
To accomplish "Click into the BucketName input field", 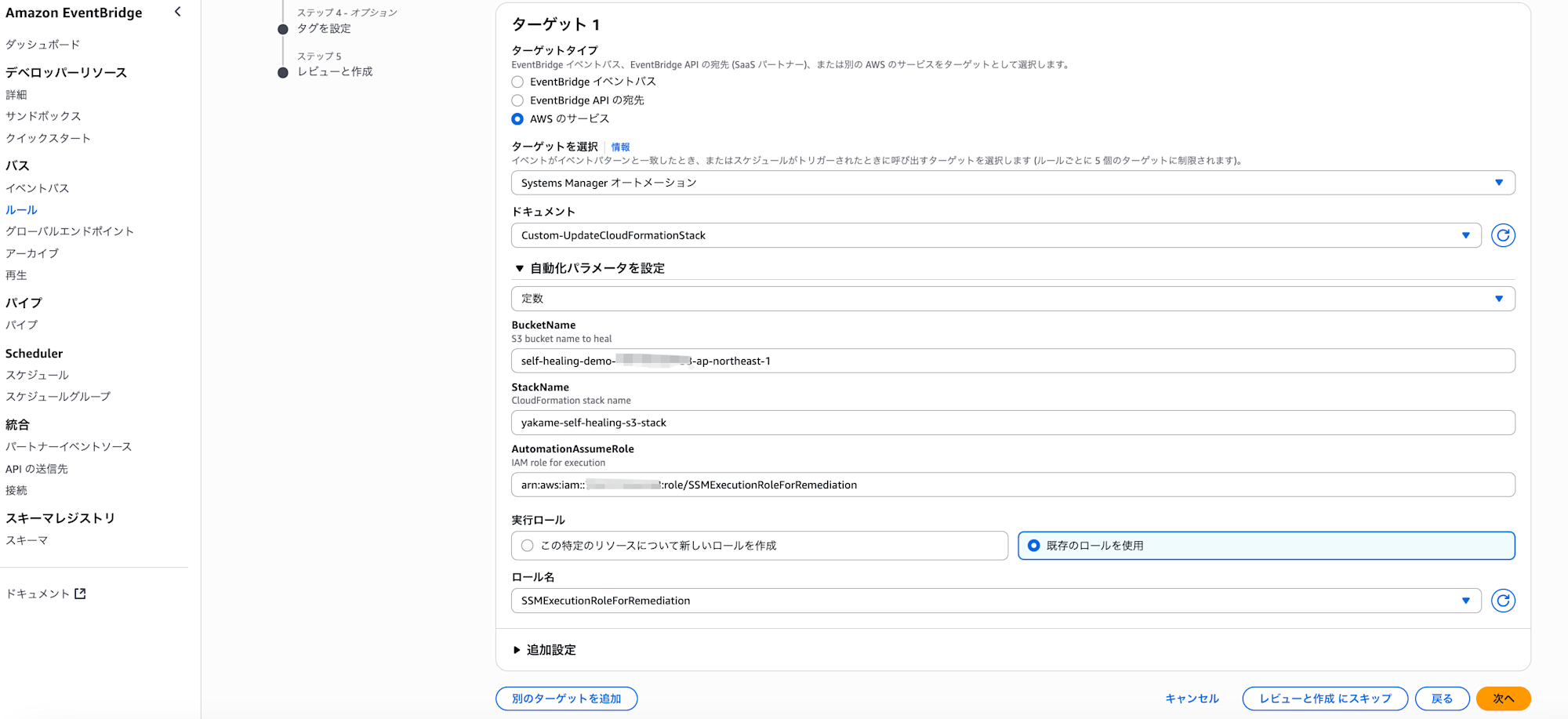I will pos(1013,361).
